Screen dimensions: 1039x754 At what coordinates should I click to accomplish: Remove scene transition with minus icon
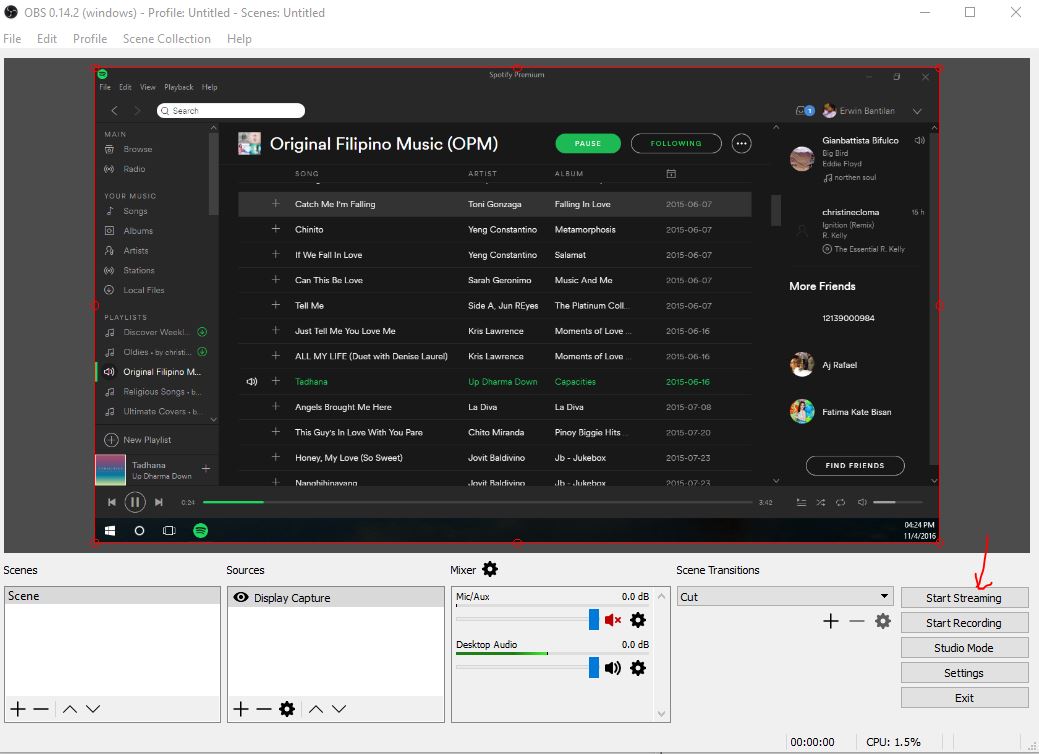point(857,621)
